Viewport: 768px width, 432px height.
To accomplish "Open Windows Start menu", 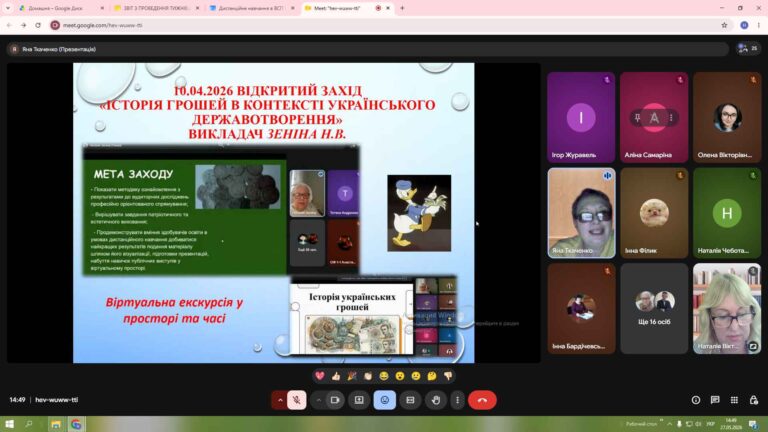I will (x=9, y=424).
